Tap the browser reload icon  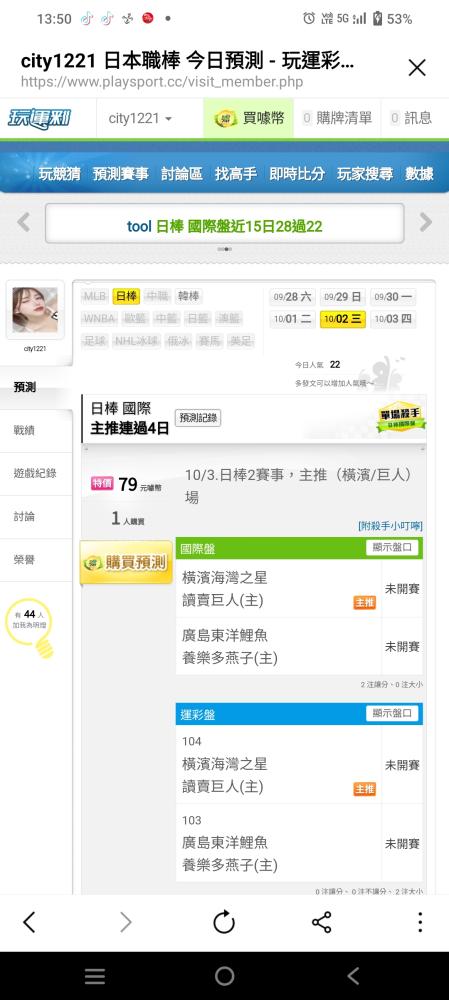[224, 922]
